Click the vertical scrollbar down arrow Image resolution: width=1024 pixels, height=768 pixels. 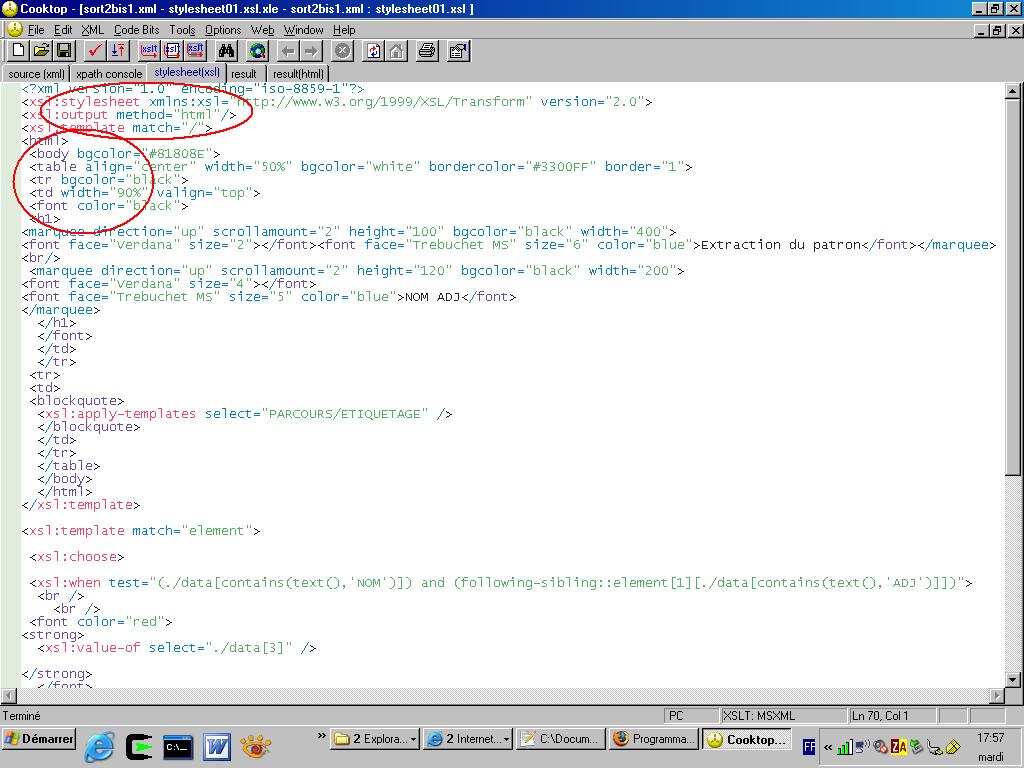point(1012,679)
